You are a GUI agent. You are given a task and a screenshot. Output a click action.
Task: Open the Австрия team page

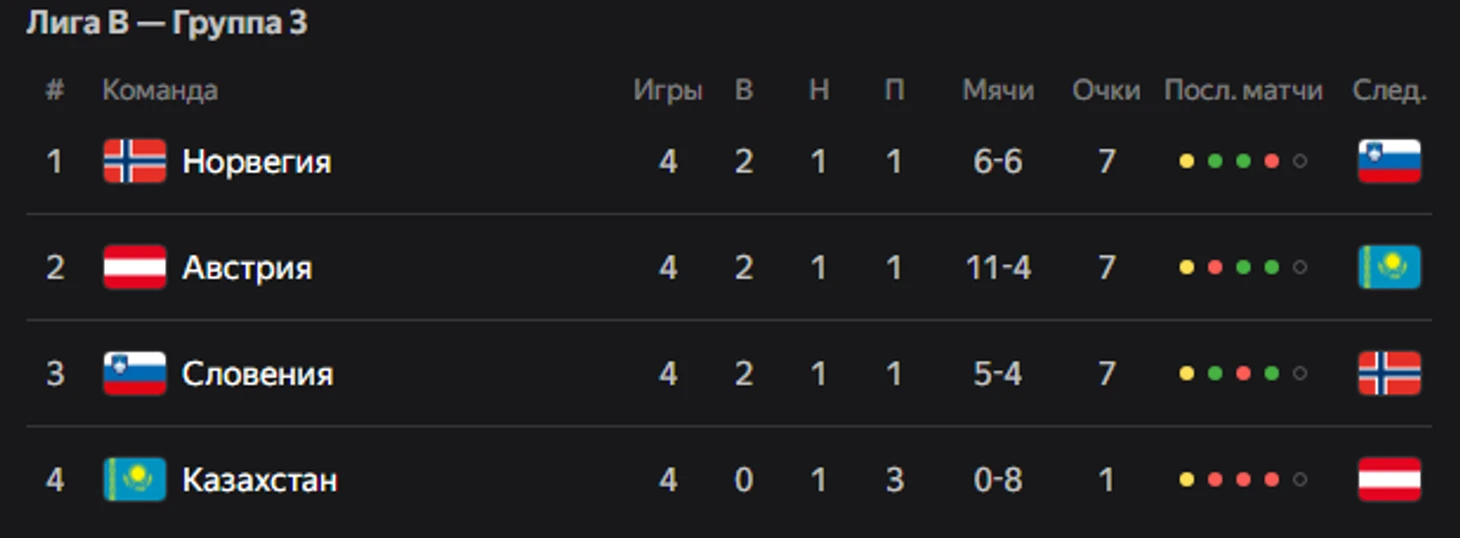[247, 268]
